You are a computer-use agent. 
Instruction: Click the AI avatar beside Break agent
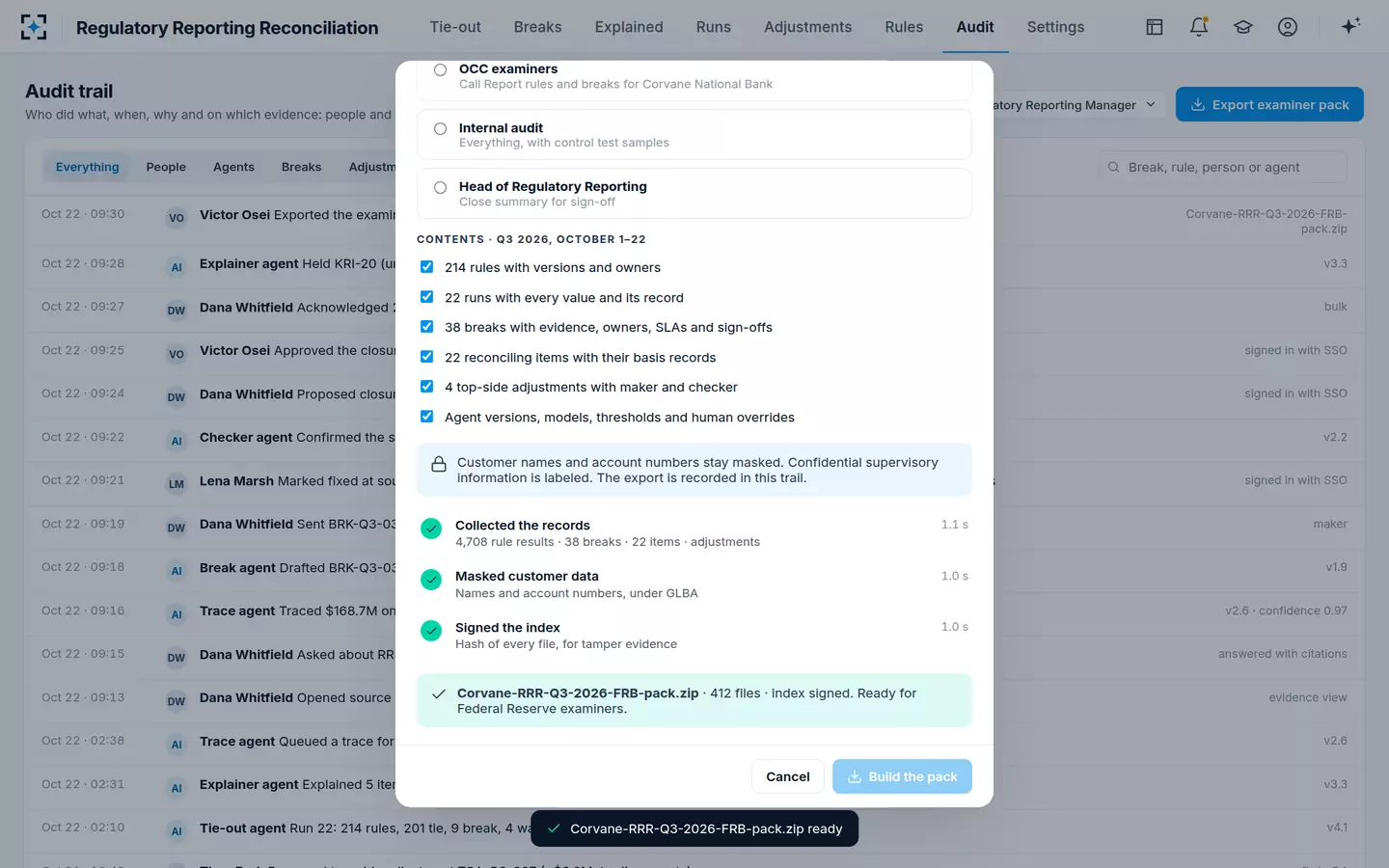click(177, 571)
